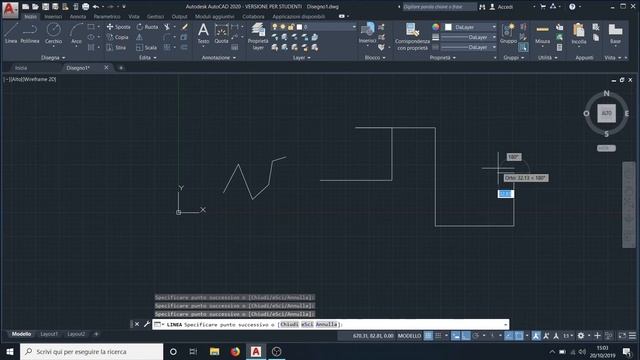Toggle snap mode in status bar
Image resolution: width=640 pixels, height=360 pixels.
(x=438, y=336)
